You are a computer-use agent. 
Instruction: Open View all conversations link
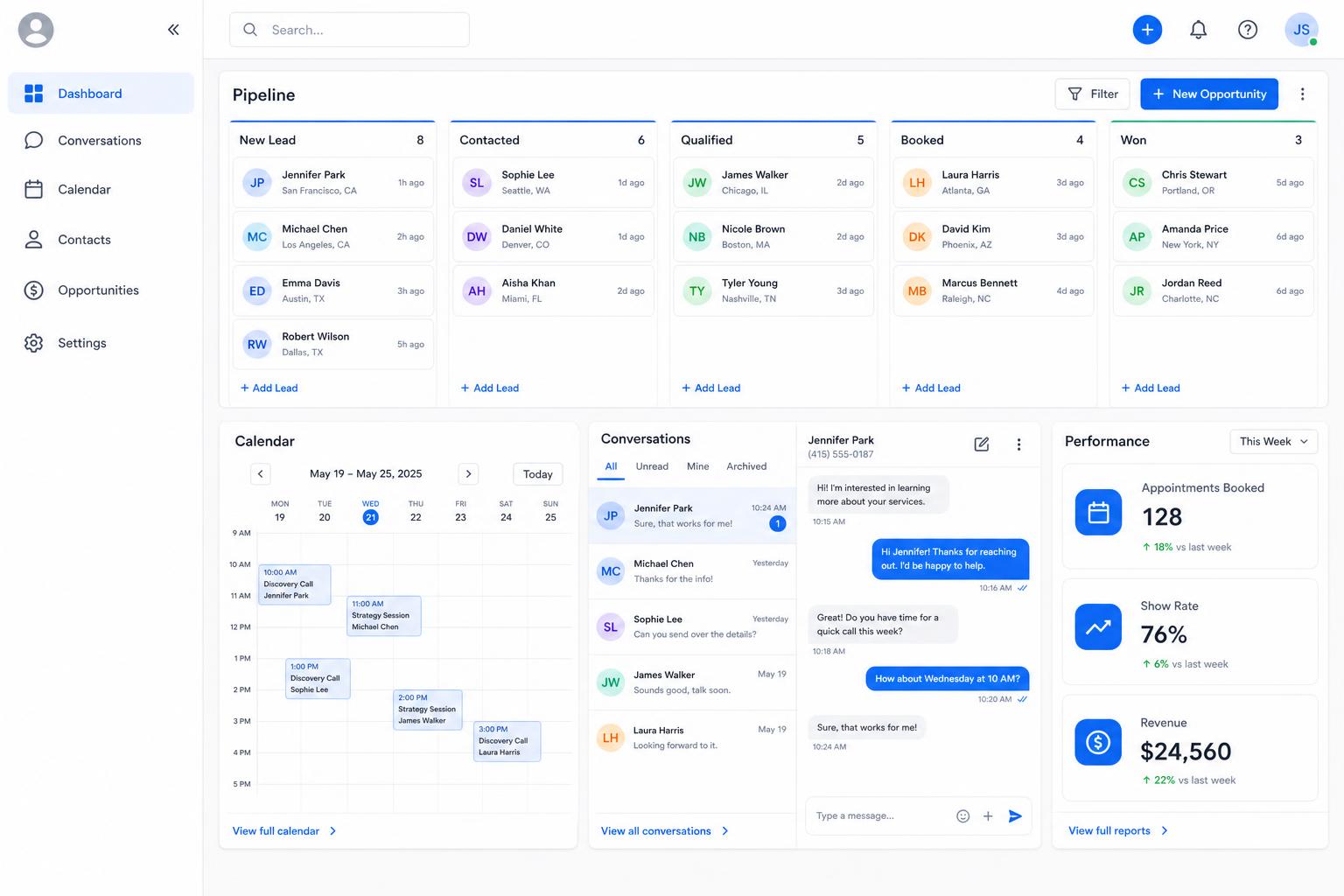(665, 831)
